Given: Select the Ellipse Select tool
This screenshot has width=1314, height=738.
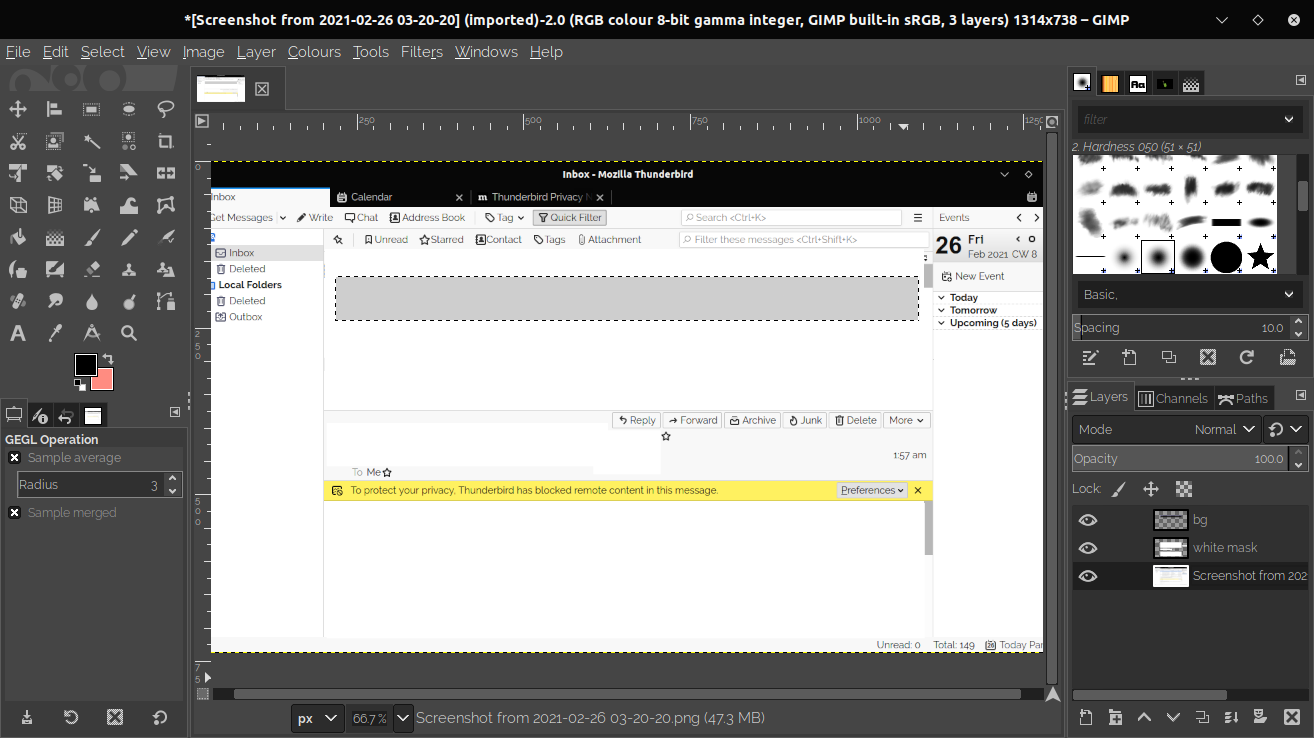Looking at the screenshot, I should (129, 109).
